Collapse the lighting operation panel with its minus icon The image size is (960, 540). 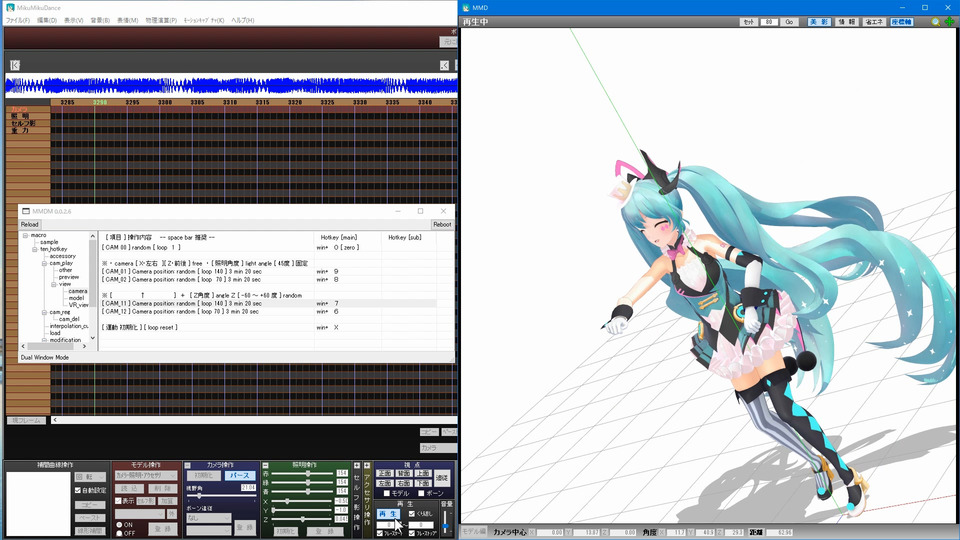tap(265, 465)
